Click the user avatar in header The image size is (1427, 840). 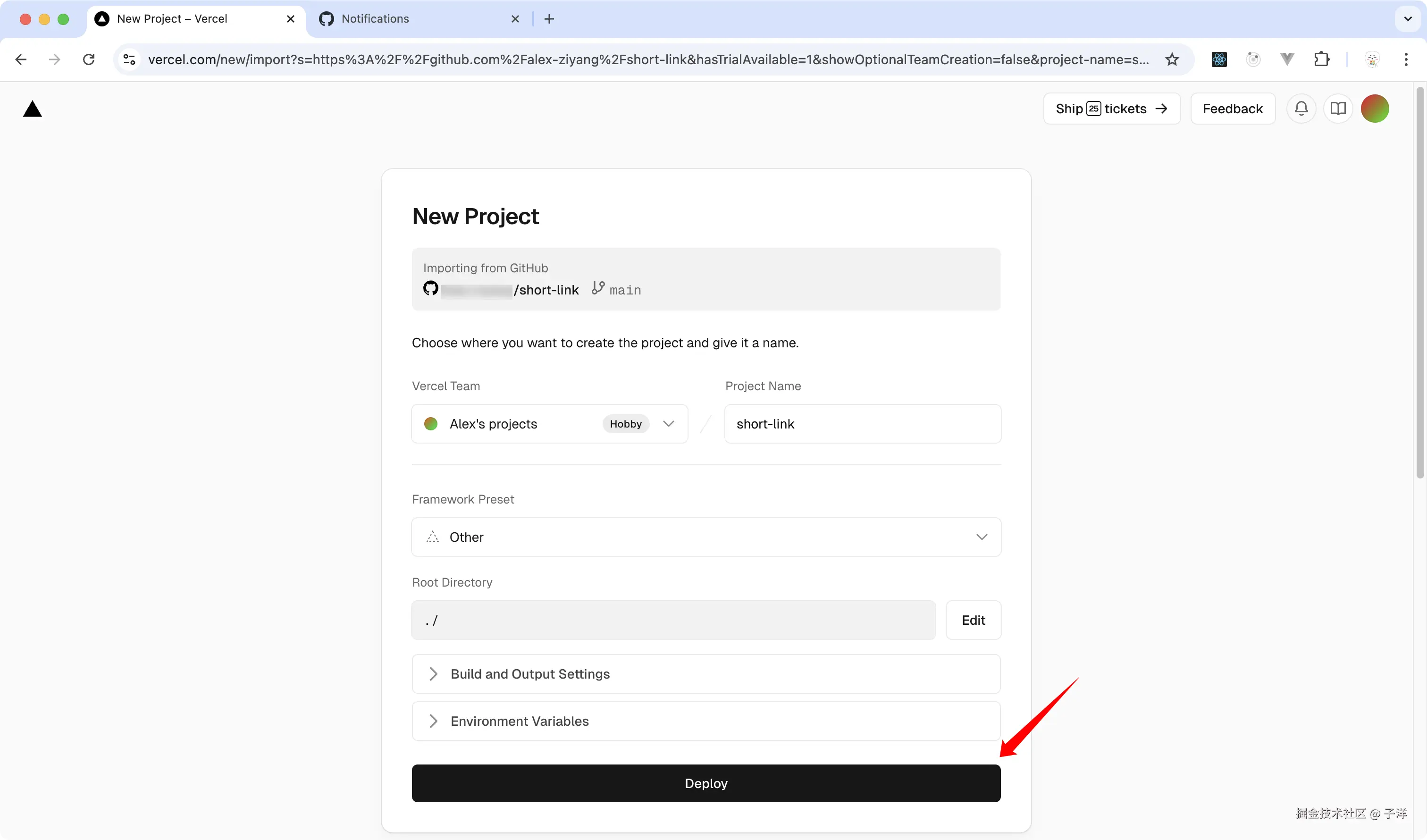click(1375, 108)
